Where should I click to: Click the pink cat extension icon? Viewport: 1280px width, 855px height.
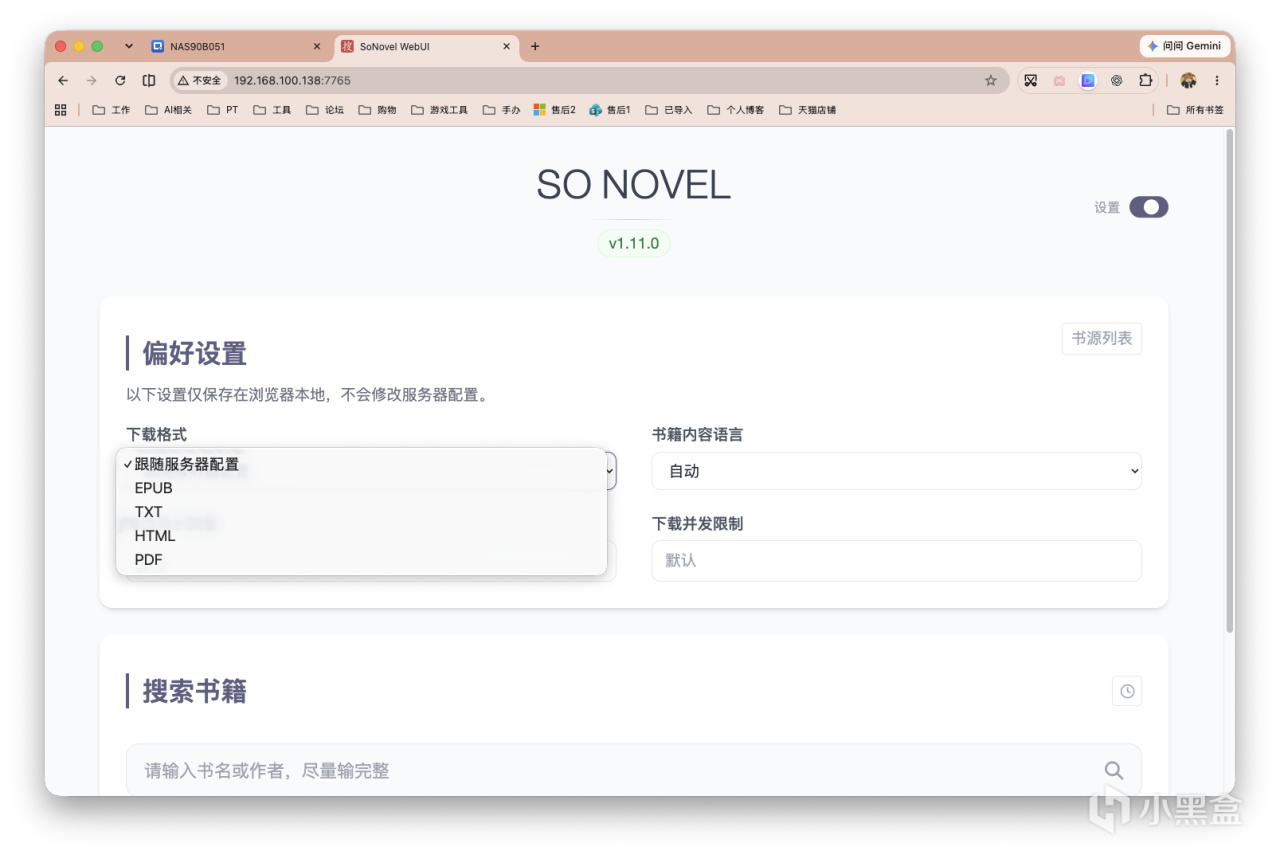[x=1059, y=81]
